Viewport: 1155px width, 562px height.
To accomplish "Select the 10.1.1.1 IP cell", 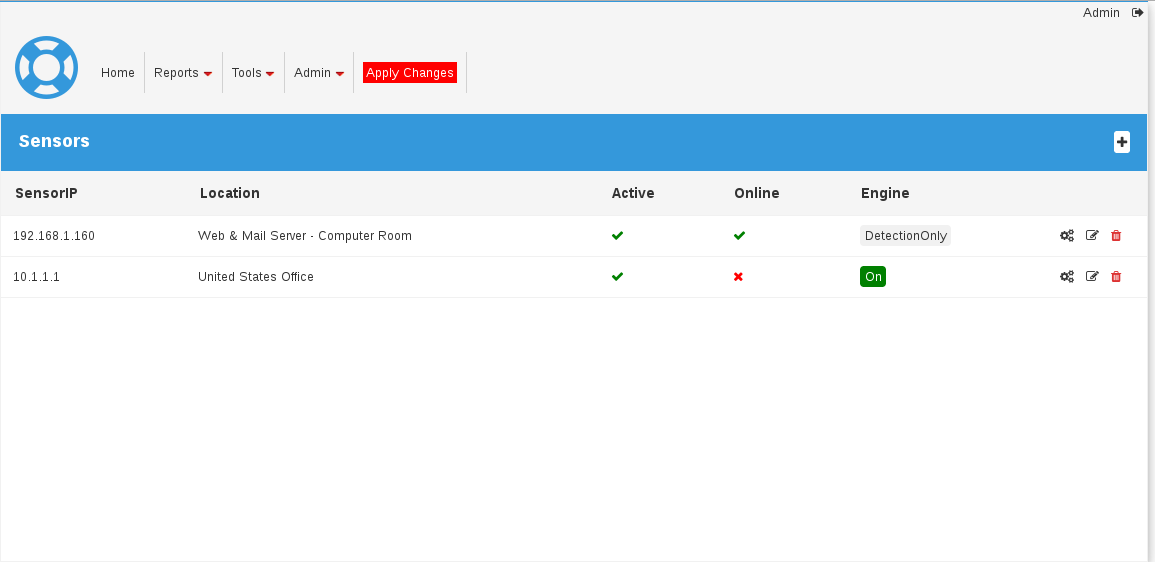I will pos(36,277).
